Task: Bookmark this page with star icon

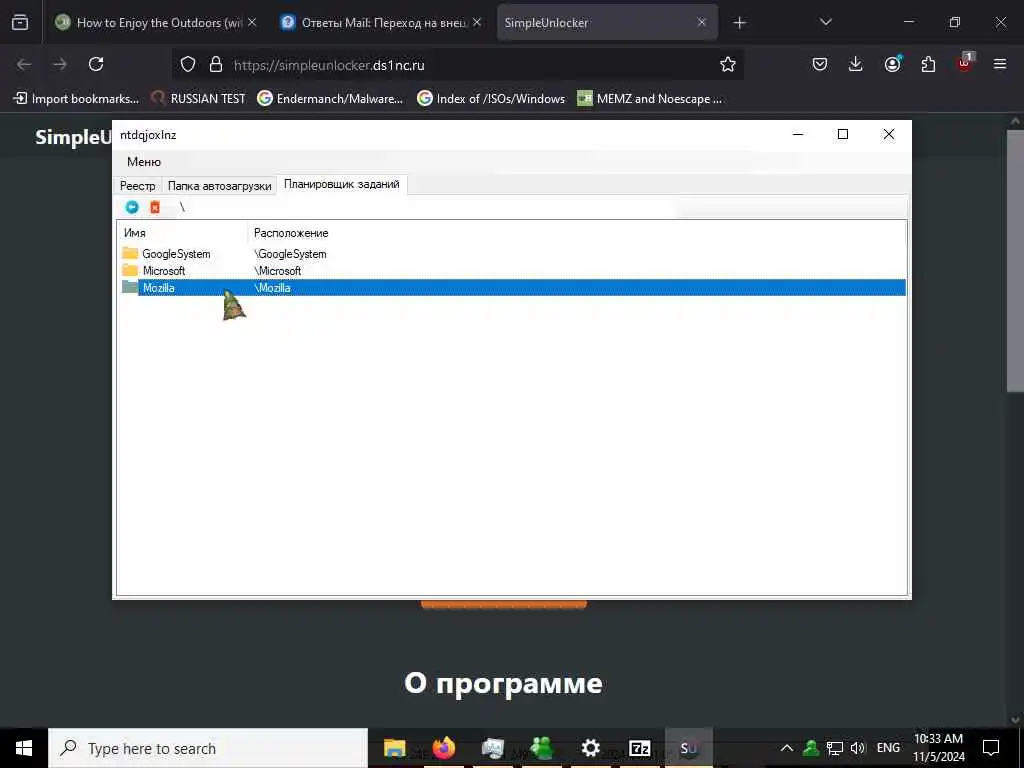Action: [728, 64]
